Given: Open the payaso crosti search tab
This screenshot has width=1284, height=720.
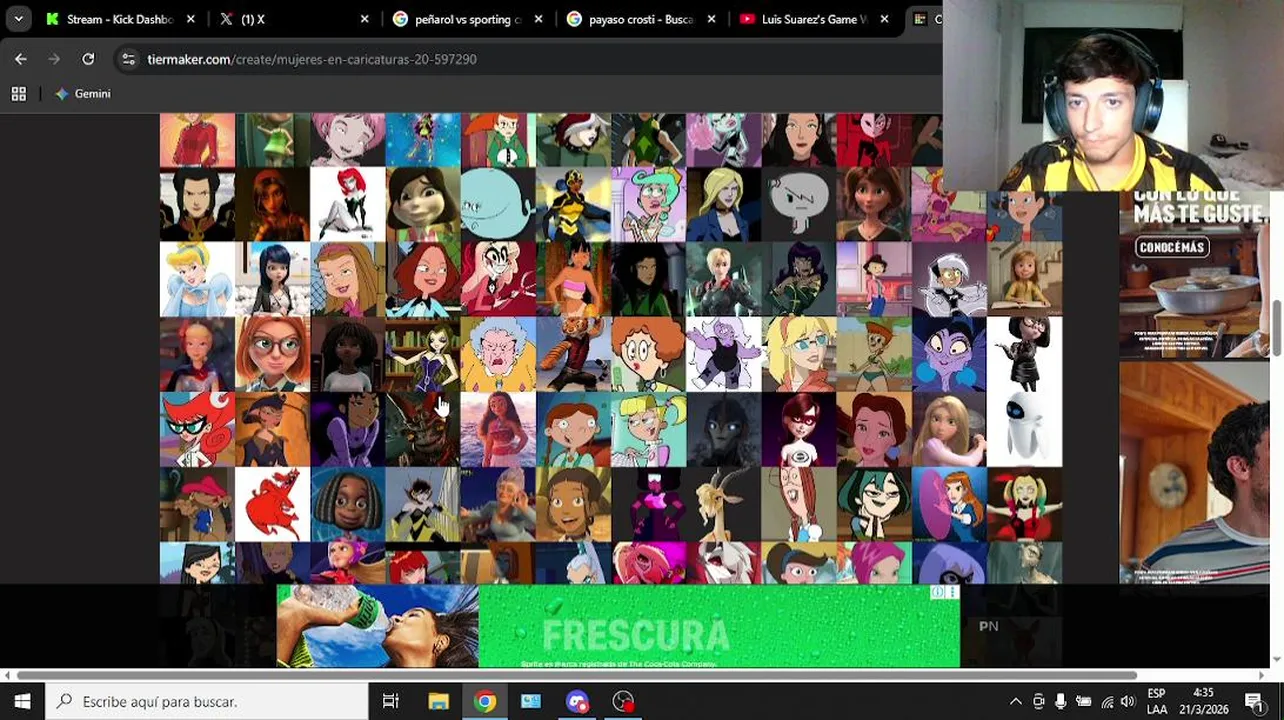Looking at the screenshot, I should coord(640,19).
